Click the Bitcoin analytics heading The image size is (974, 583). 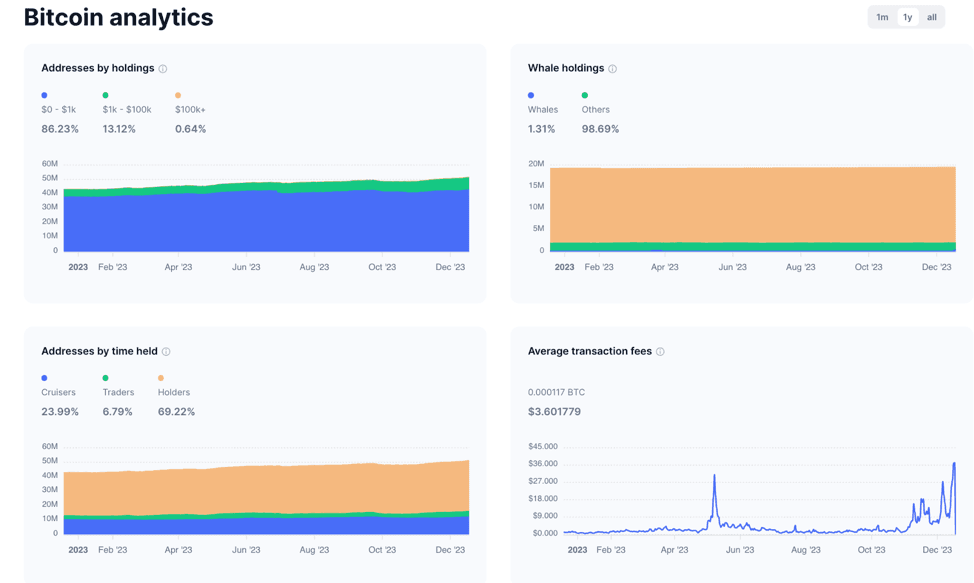pyautogui.click(x=118, y=17)
